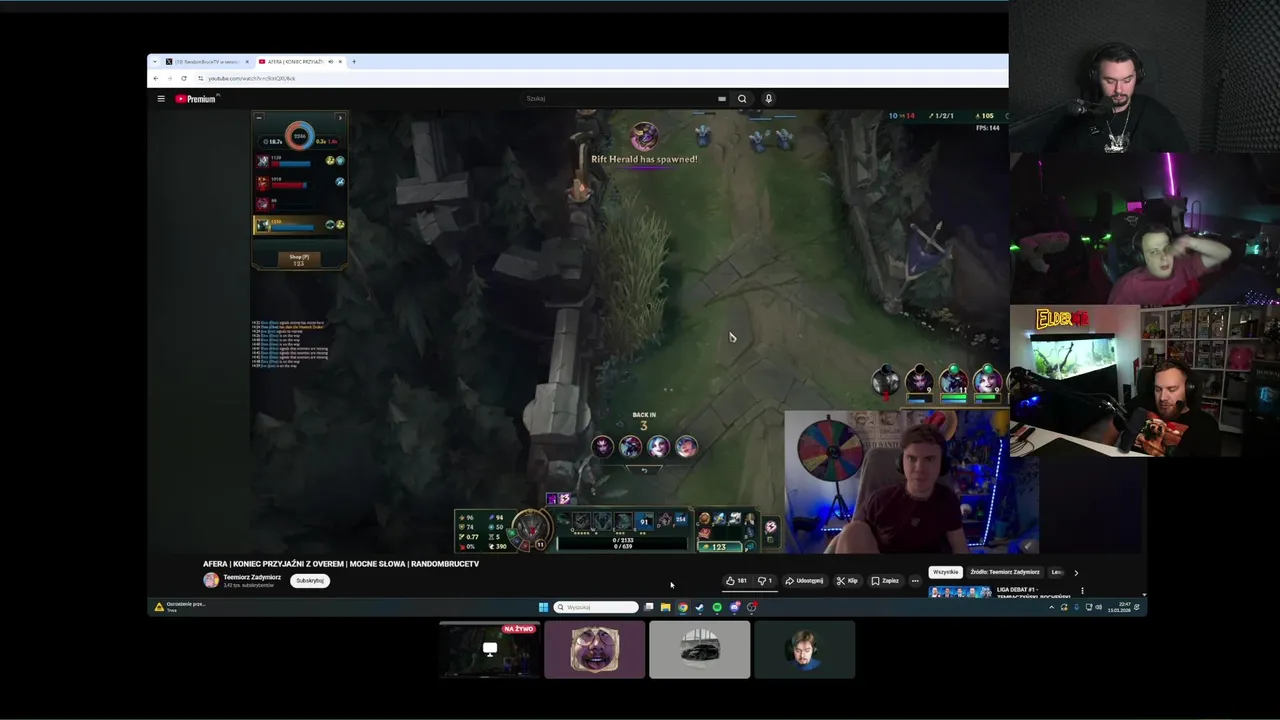The image size is (1280, 720).
Task: Open Steam from the Windows taskbar
Action: pos(700,607)
